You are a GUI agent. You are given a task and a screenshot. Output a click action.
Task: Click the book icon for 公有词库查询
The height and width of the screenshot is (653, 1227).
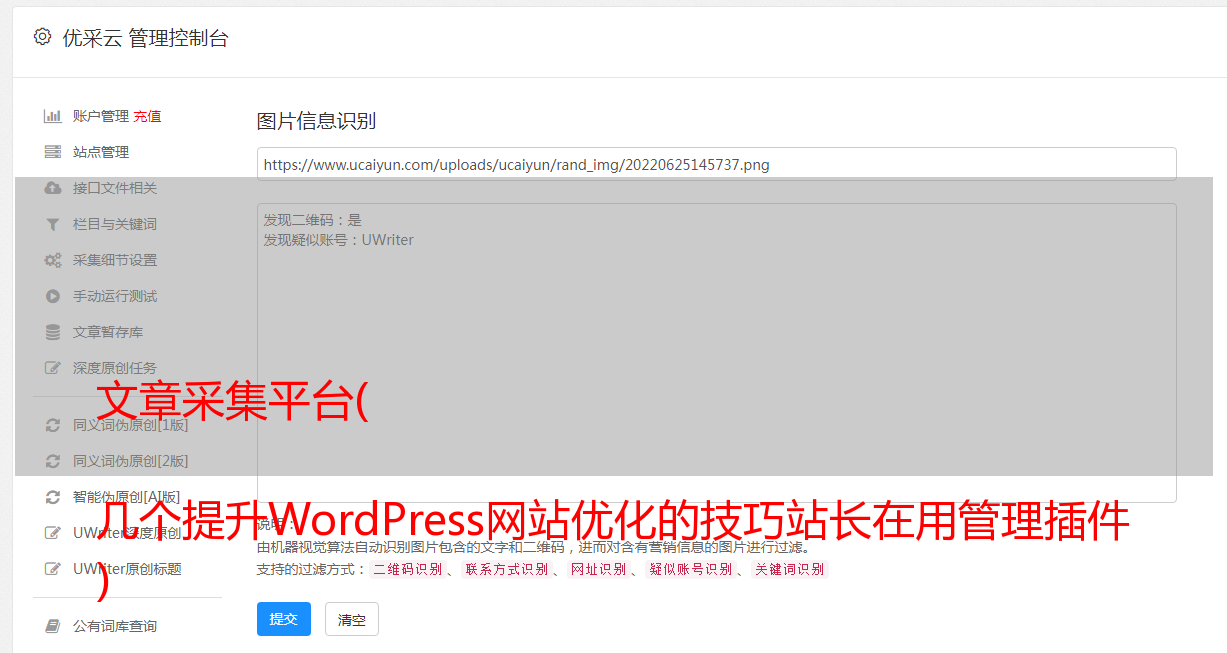(x=53, y=626)
